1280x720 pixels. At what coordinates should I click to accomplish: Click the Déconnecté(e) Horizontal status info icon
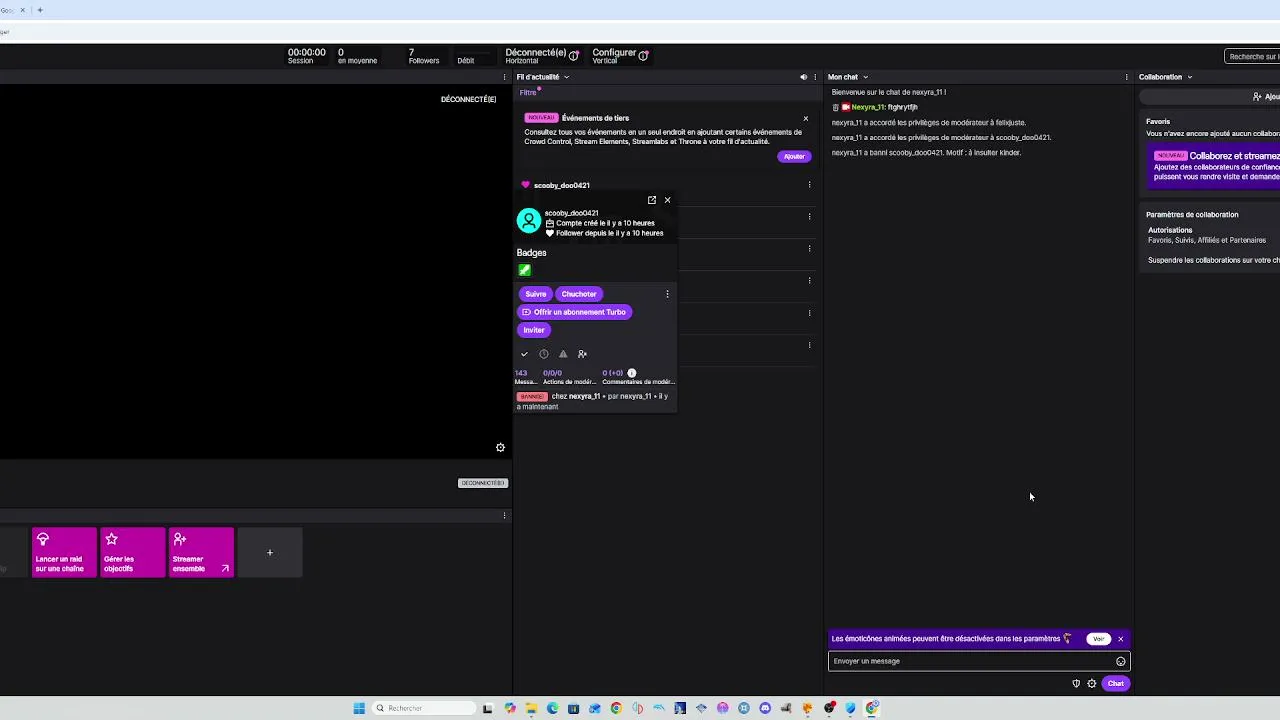pos(574,56)
